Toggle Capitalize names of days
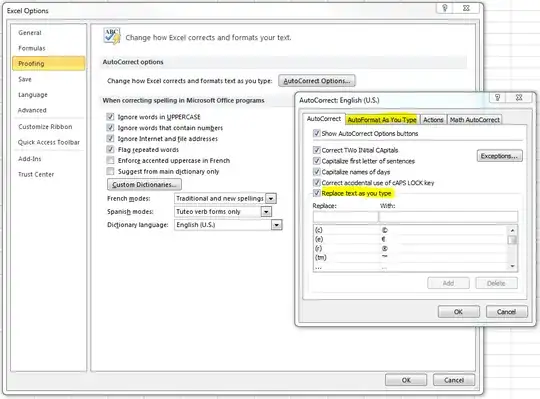The height and width of the screenshot is (399, 540). [x=316, y=171]
